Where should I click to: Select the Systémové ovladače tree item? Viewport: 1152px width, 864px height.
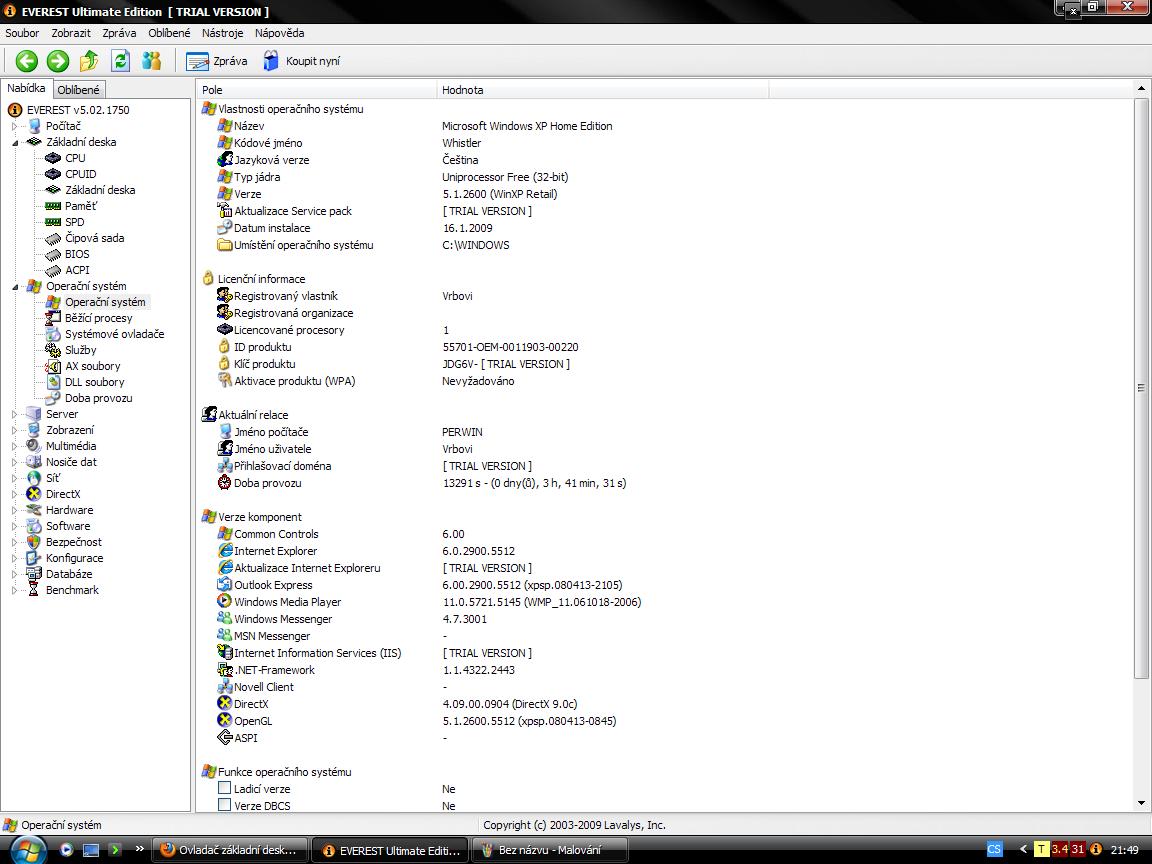click(x=114, y=334)
